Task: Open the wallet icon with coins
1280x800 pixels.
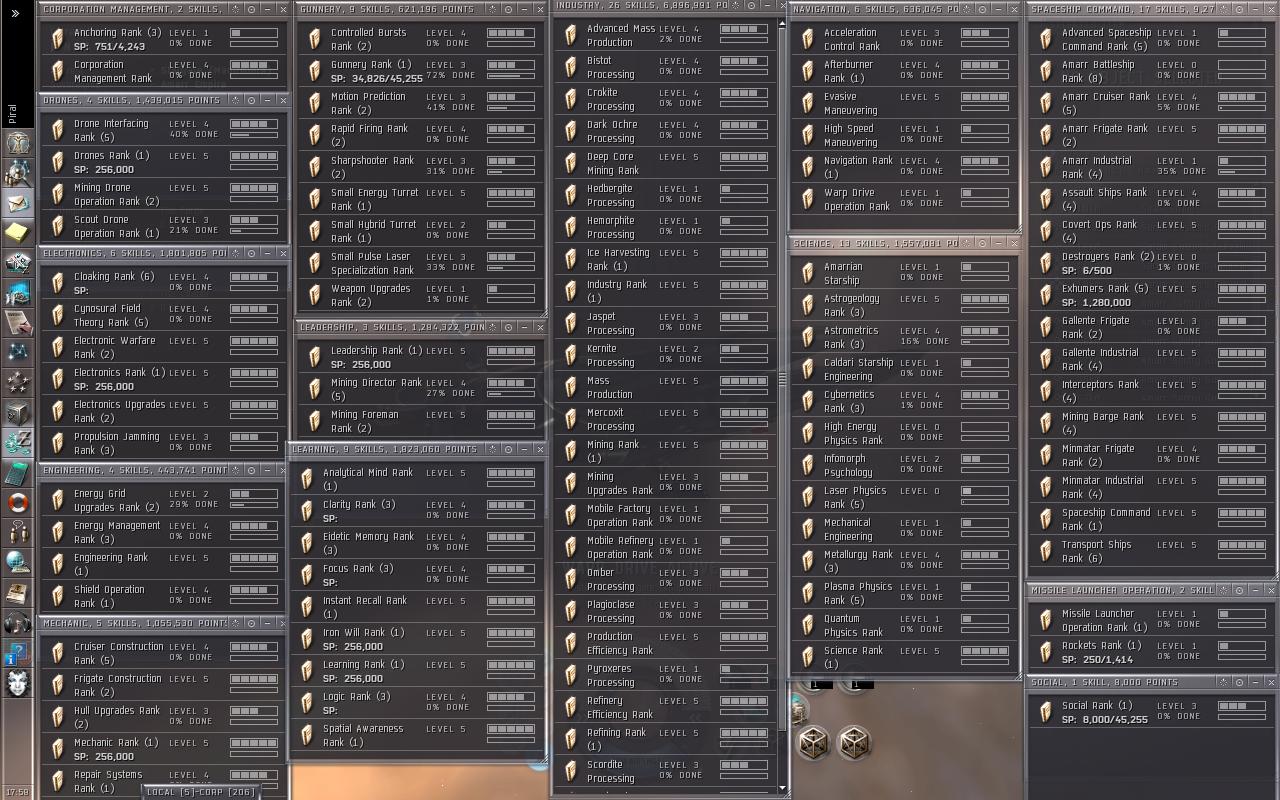Action: [x=18, y=442]
